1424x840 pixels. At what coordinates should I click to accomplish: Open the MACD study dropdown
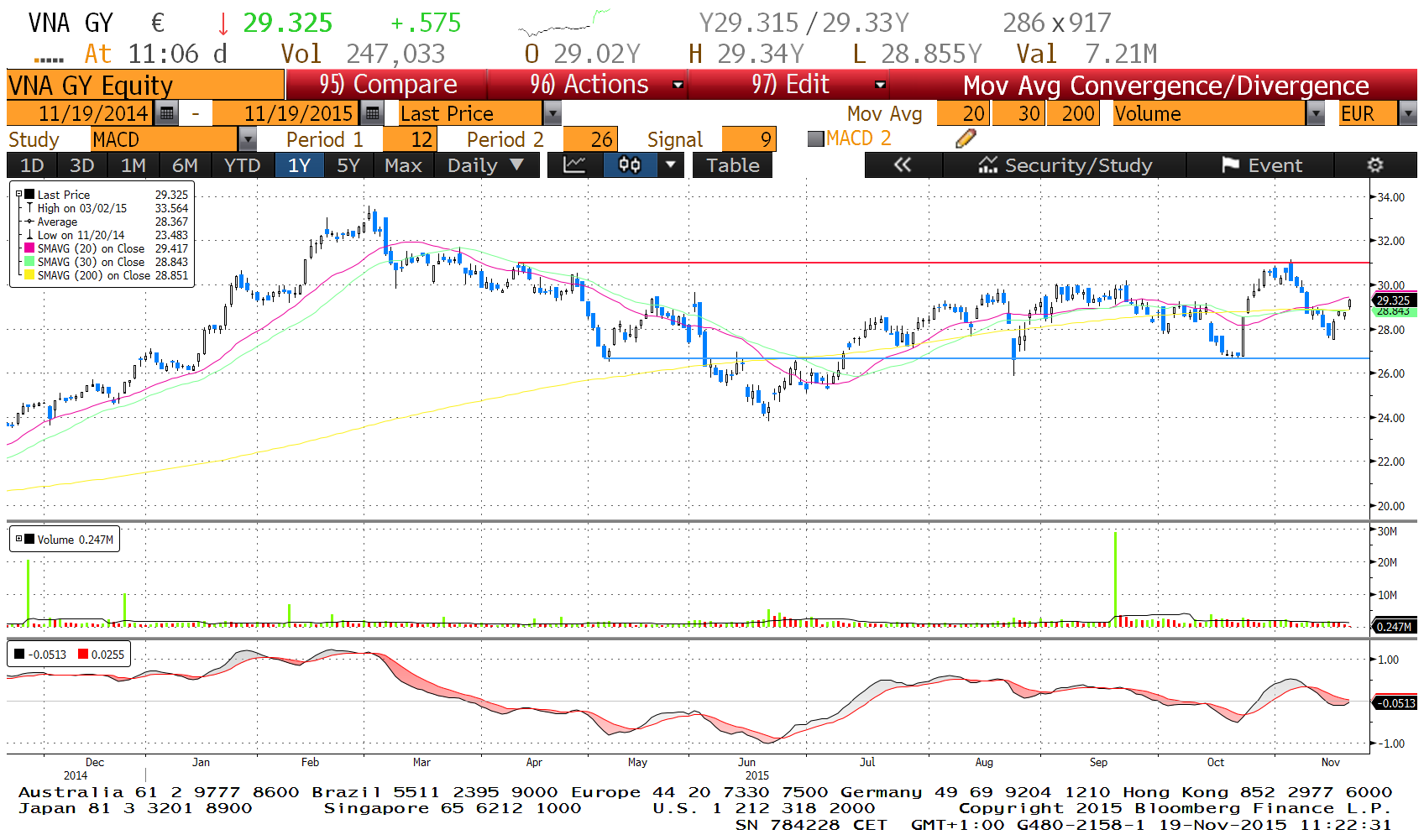248,139
